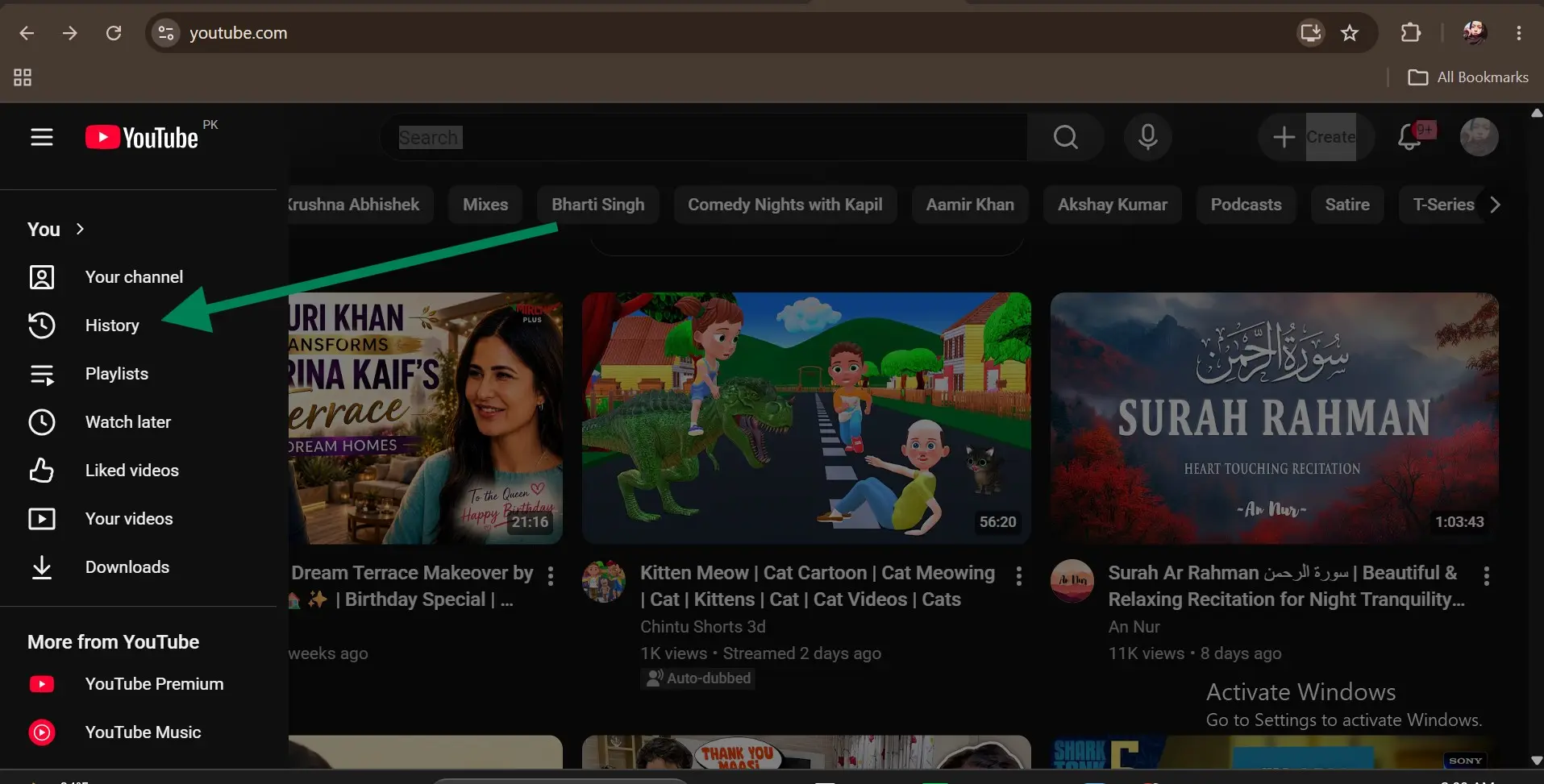1544x784 pixels.
Task: Open Chrome three-dot menu
Action: (1519, 33)
